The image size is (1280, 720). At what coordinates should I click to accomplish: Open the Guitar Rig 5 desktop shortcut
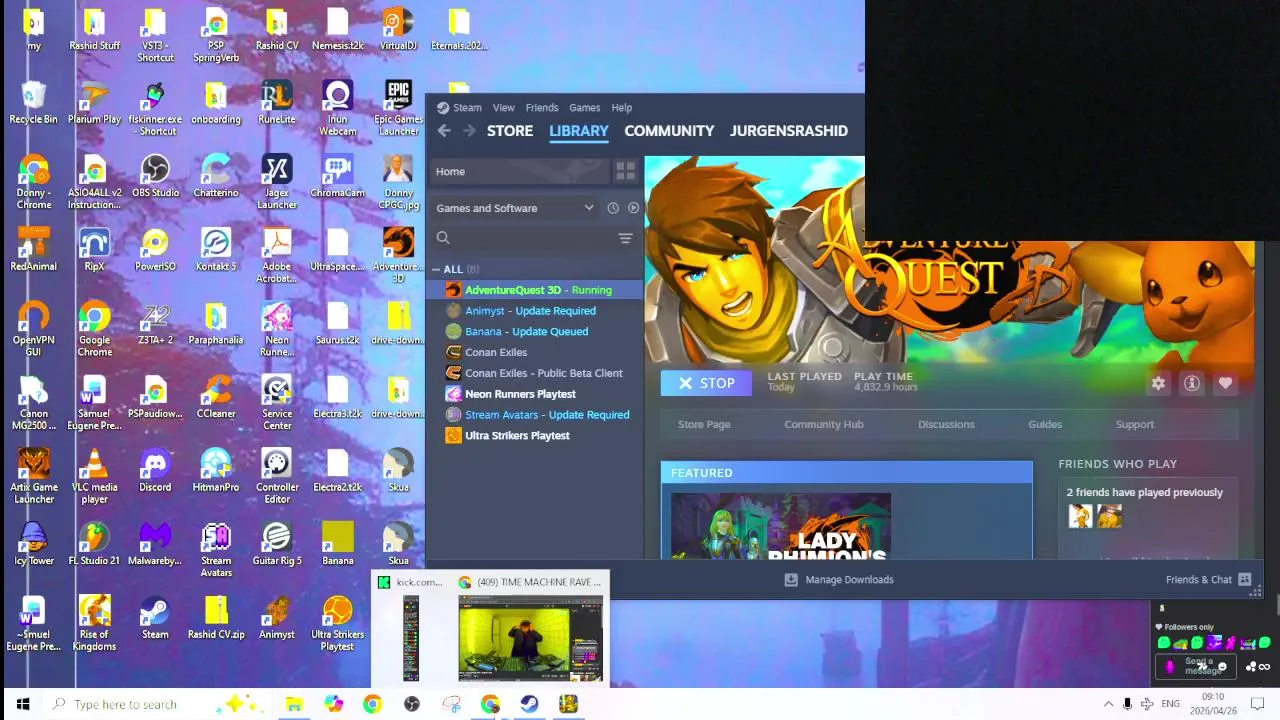pyautogui.click(x=277, y=544)
